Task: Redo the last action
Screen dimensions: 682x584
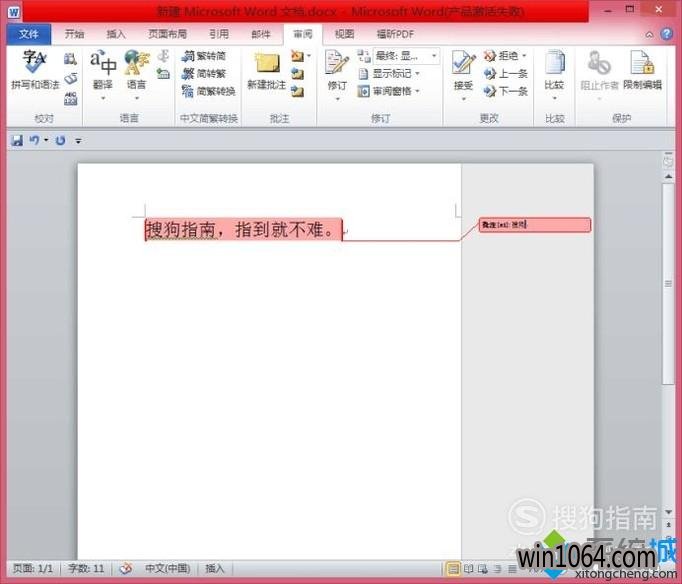Action: coord(60,140)
